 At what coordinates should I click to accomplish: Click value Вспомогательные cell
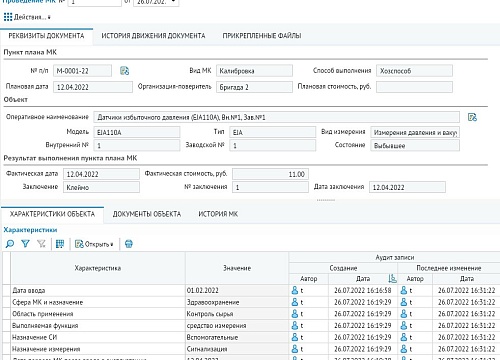click(237, 337)
